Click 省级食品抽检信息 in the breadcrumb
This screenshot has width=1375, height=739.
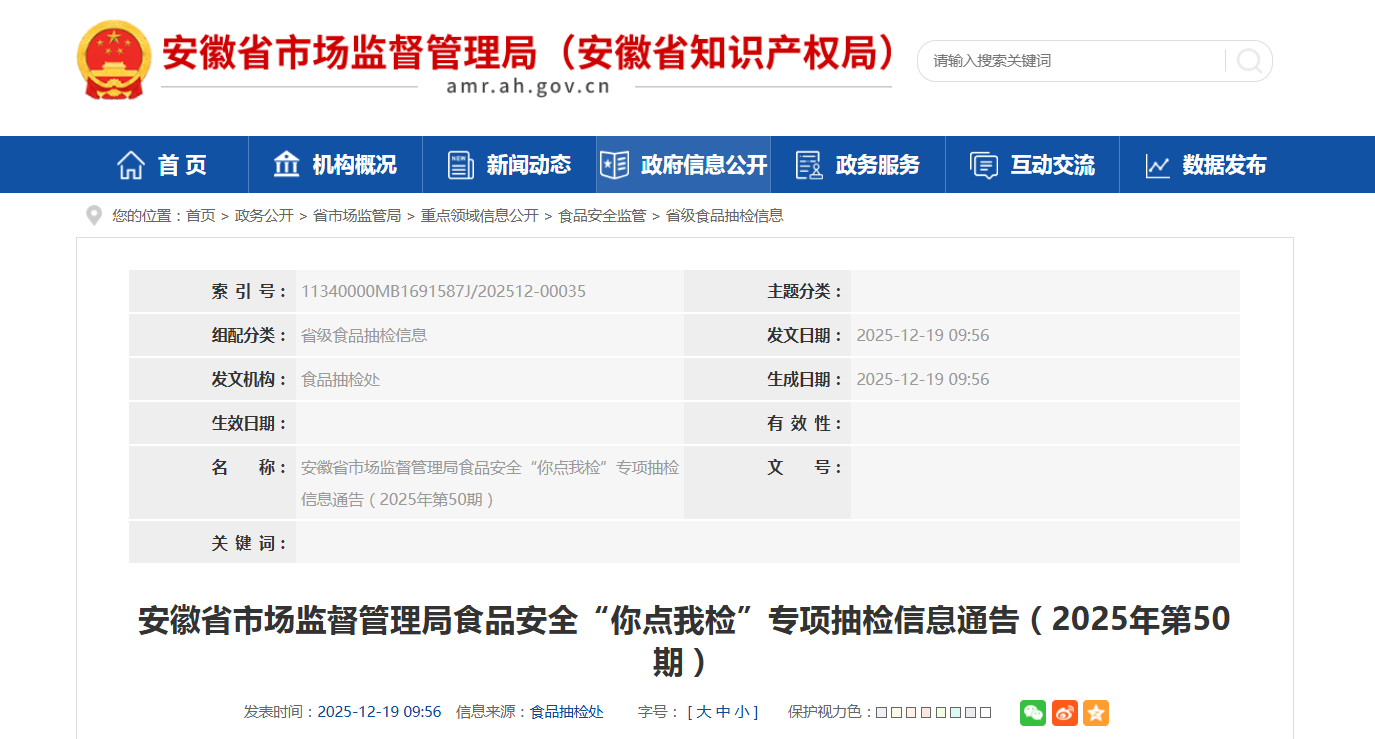(x=725, y=216)
